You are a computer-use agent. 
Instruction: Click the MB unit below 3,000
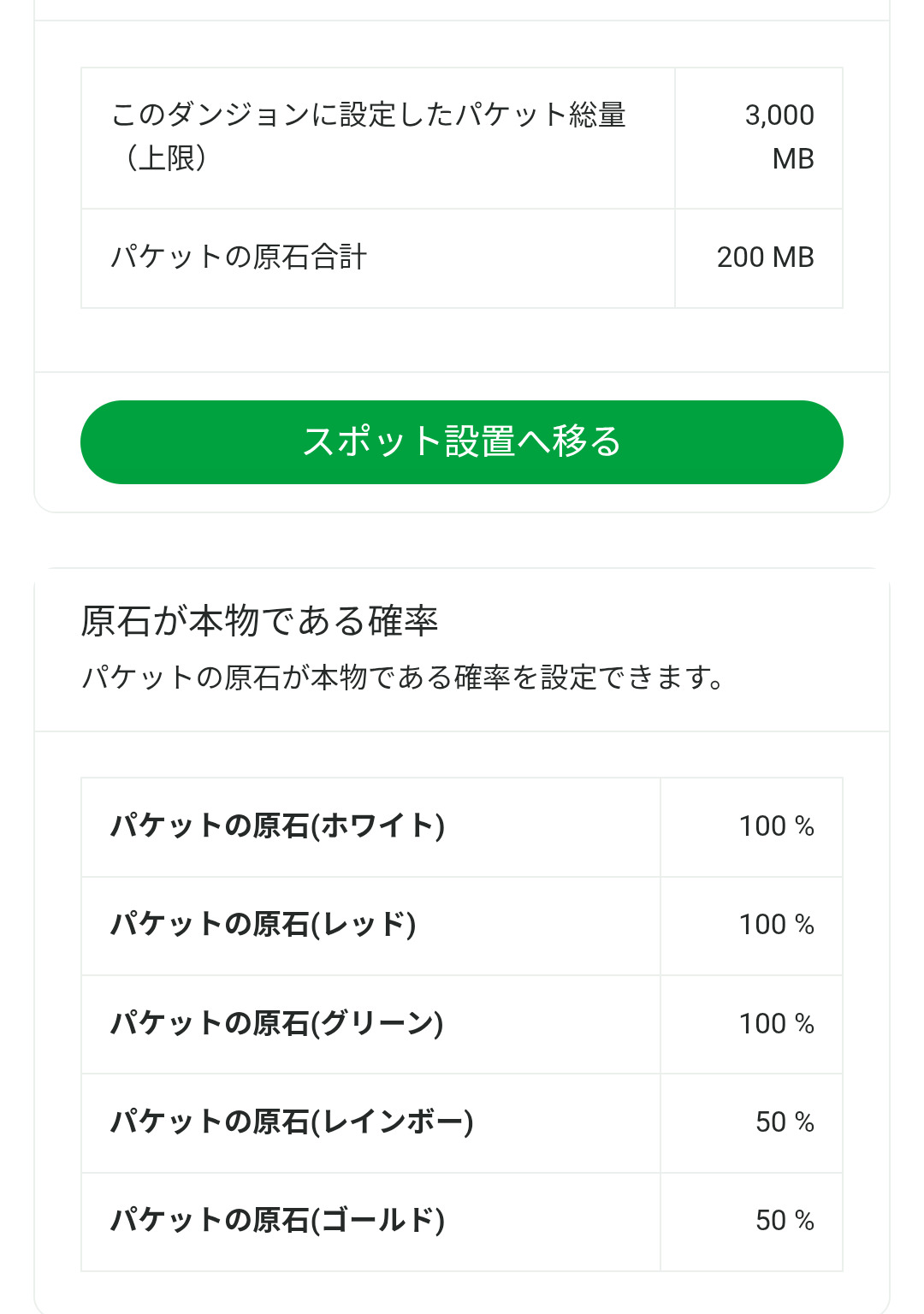click(792, 159)
